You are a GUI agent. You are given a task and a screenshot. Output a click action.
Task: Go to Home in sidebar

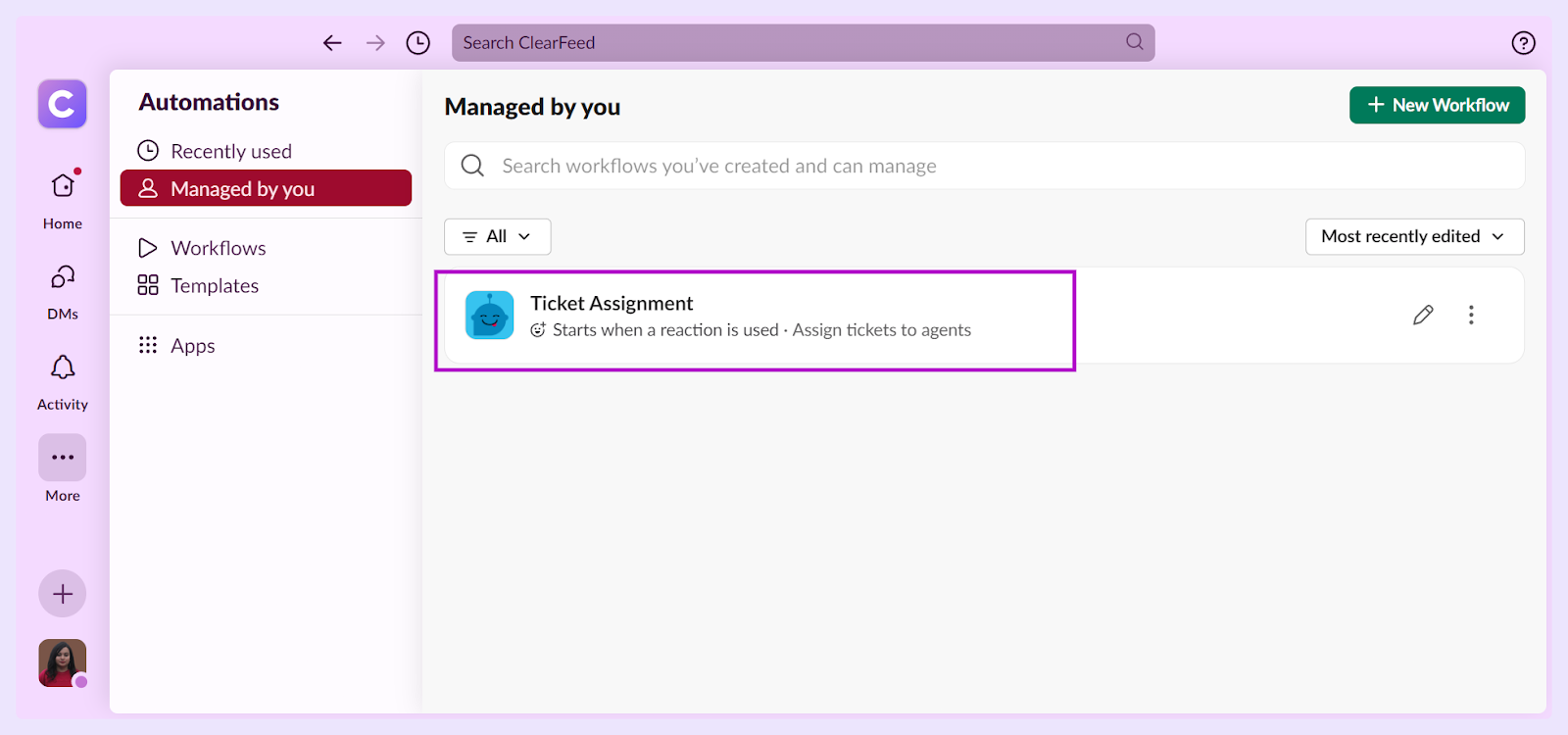63,200
